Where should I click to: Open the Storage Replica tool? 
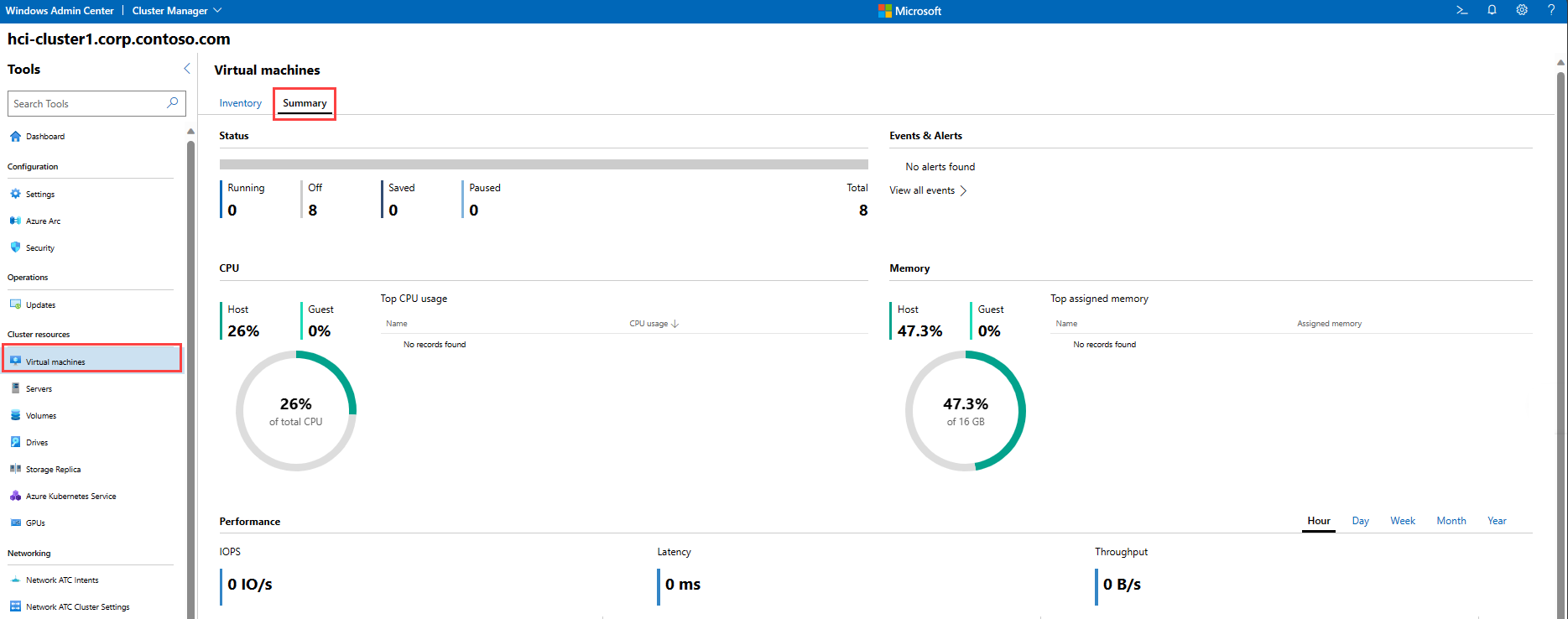tap(53, 470)
